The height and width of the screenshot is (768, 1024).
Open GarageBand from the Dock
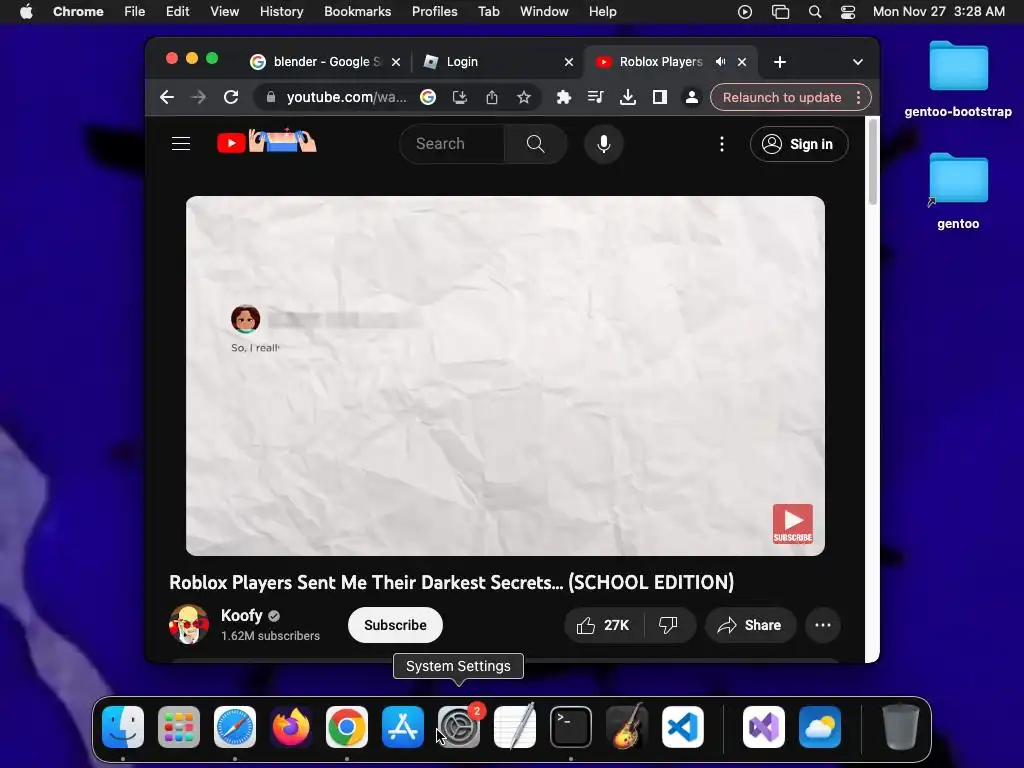(x=627, y=727)
